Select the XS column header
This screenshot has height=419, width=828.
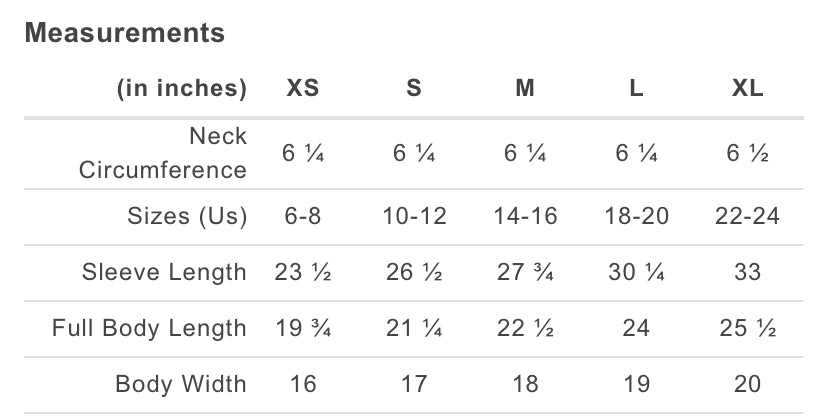coord(303,88)
